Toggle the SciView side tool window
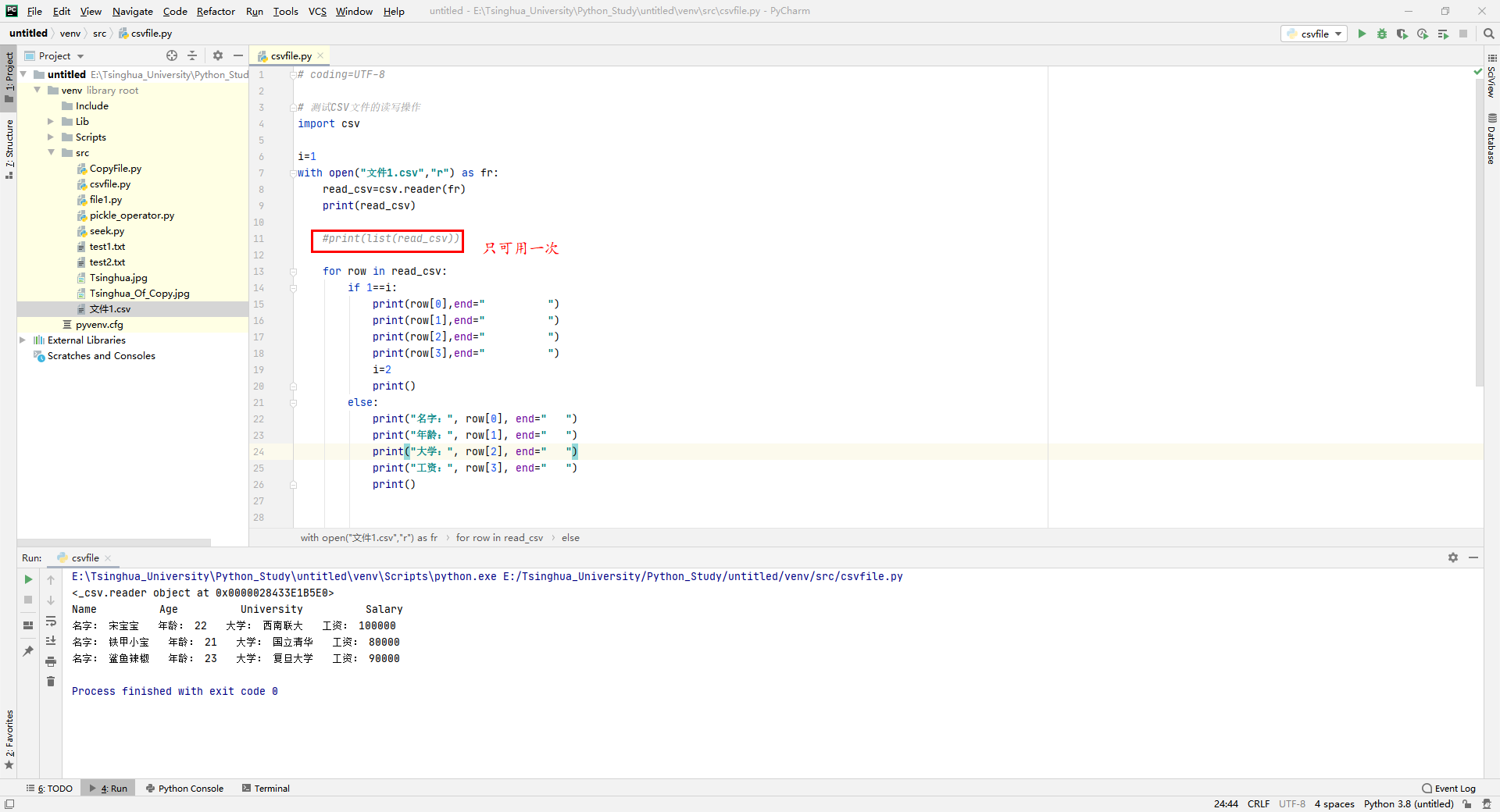Screen dimensions: 1500x812 1491,76
